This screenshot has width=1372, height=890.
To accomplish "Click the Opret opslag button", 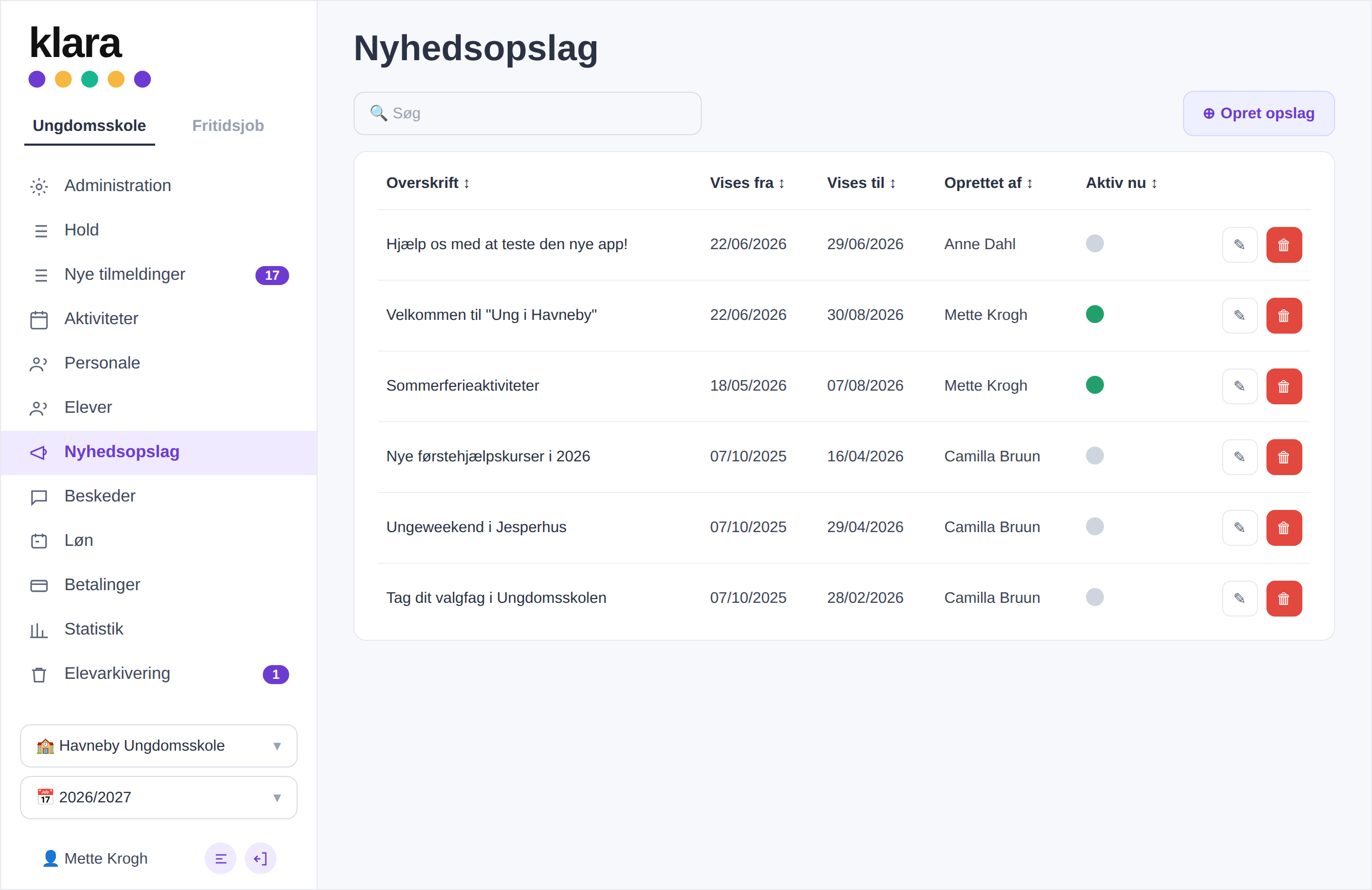I will point(1259,113).
